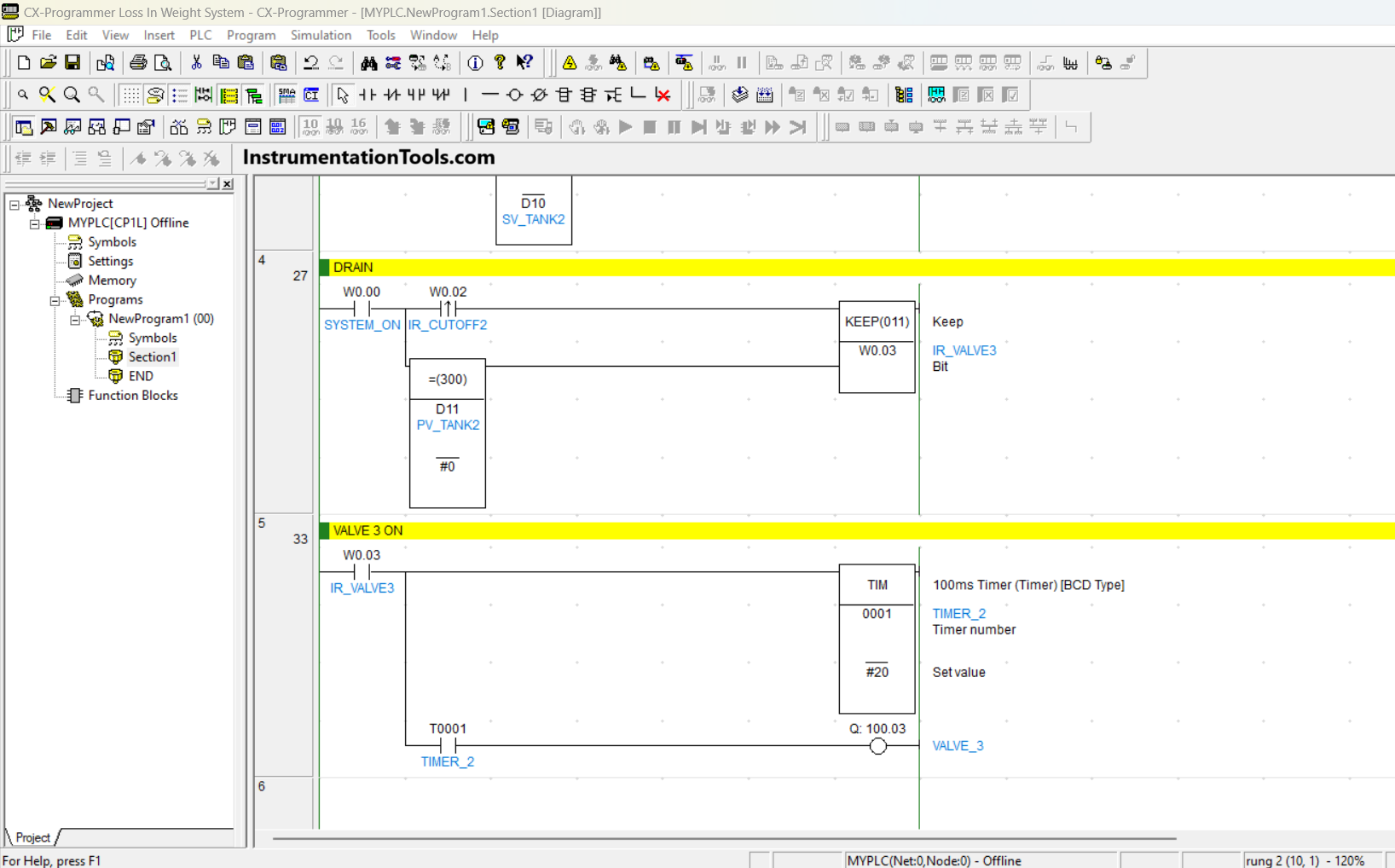Image resolution: width=1395 pixels, height=868 pixels.
Task: Open the Window menu
Action: [433, 35]
